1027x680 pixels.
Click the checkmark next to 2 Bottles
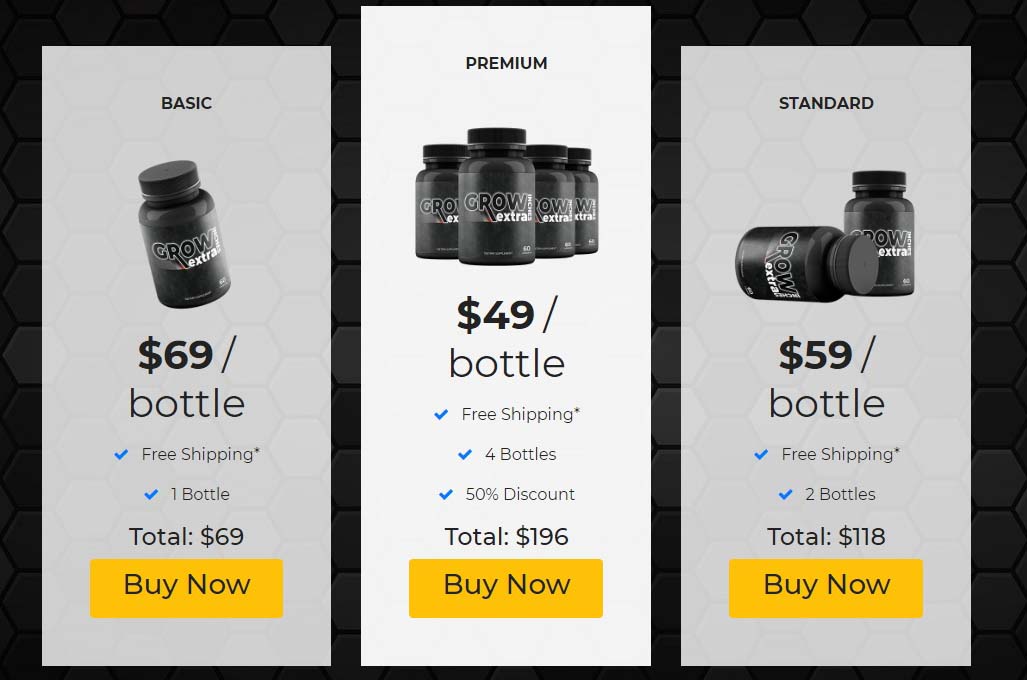click(785, 494)
